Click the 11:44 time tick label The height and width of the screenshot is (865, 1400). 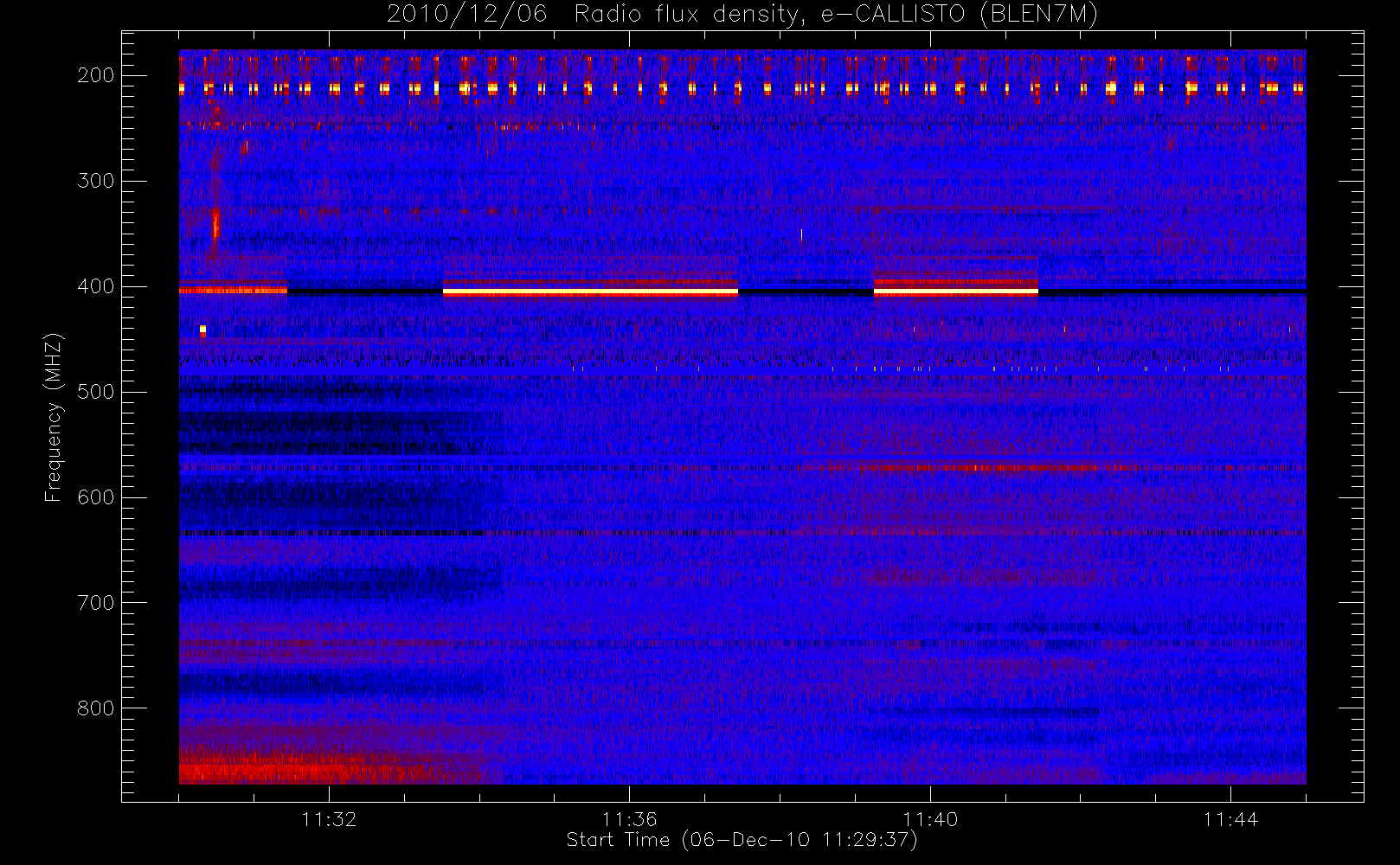(x=1230, y=819)
